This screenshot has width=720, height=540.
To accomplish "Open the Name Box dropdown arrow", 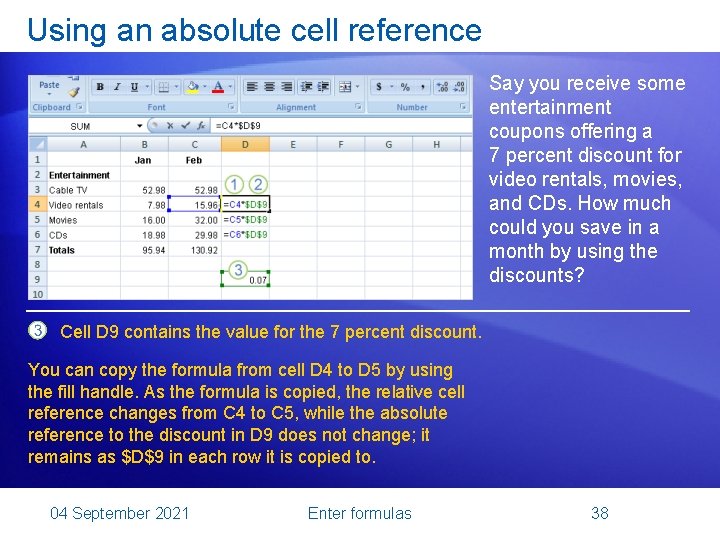I will pos(139,126).
